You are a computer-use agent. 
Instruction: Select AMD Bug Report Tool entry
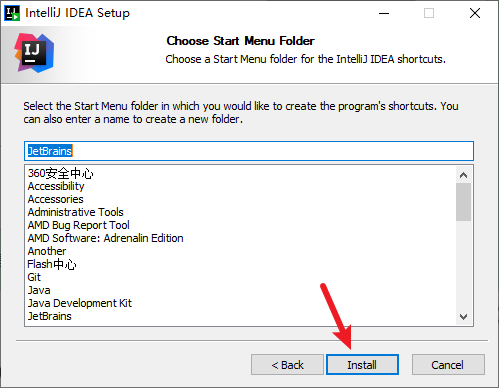tap(79, 225)
